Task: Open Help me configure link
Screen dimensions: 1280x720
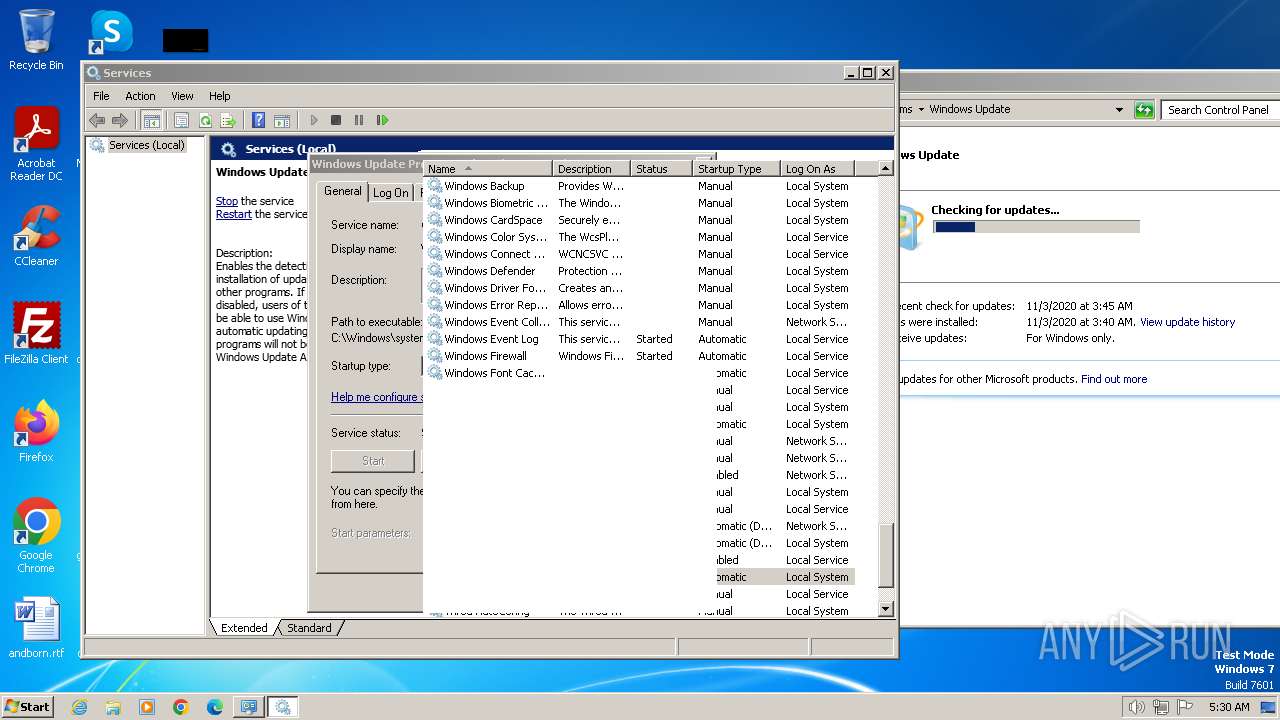Action: click(375, 397)
